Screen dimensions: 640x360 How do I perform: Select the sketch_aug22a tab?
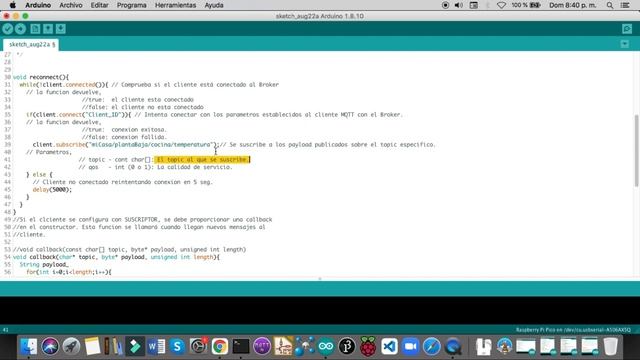[x=31, y=44]
